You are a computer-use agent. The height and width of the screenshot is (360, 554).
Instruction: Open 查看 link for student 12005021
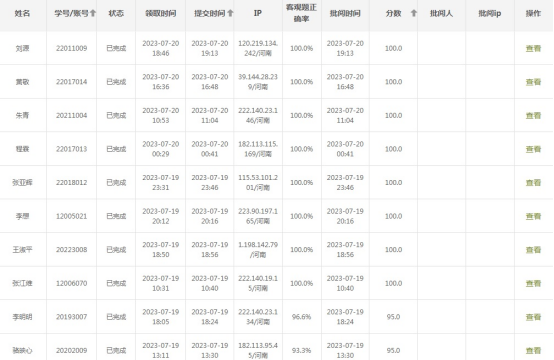533,216
